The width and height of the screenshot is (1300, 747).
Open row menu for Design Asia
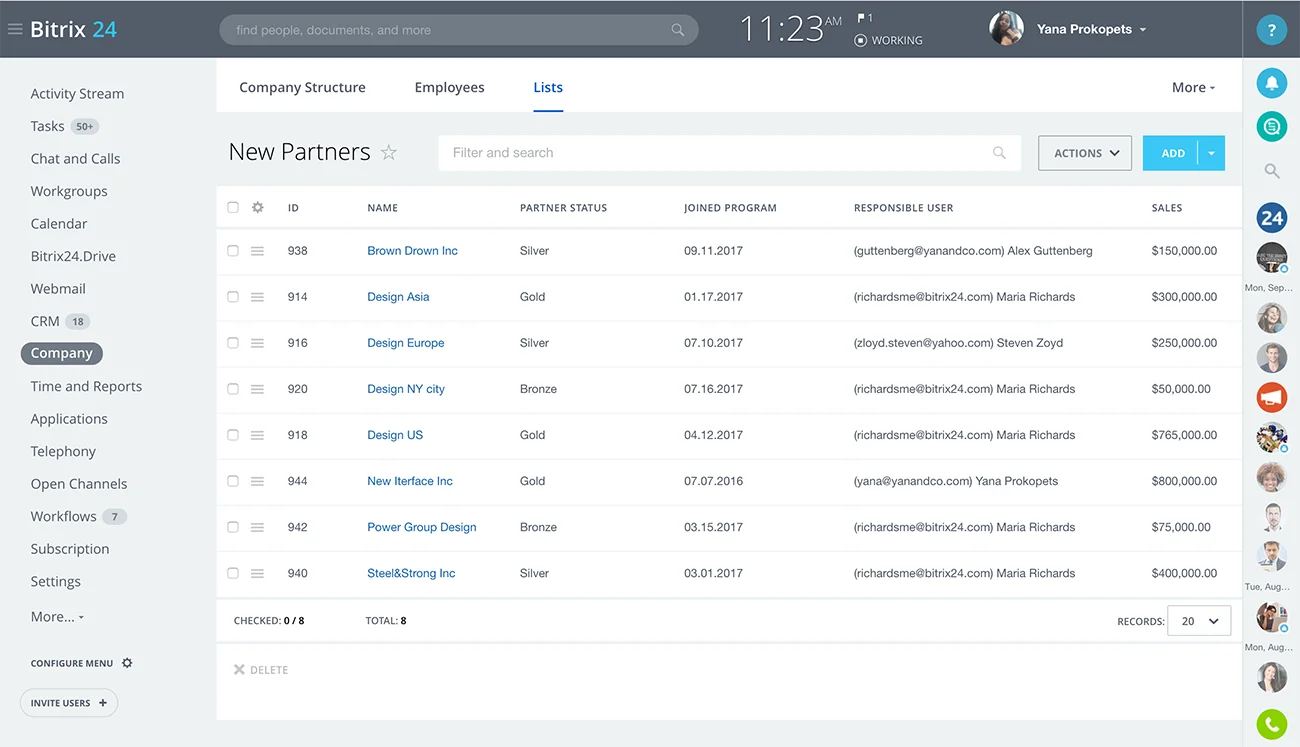coord(257,297)
